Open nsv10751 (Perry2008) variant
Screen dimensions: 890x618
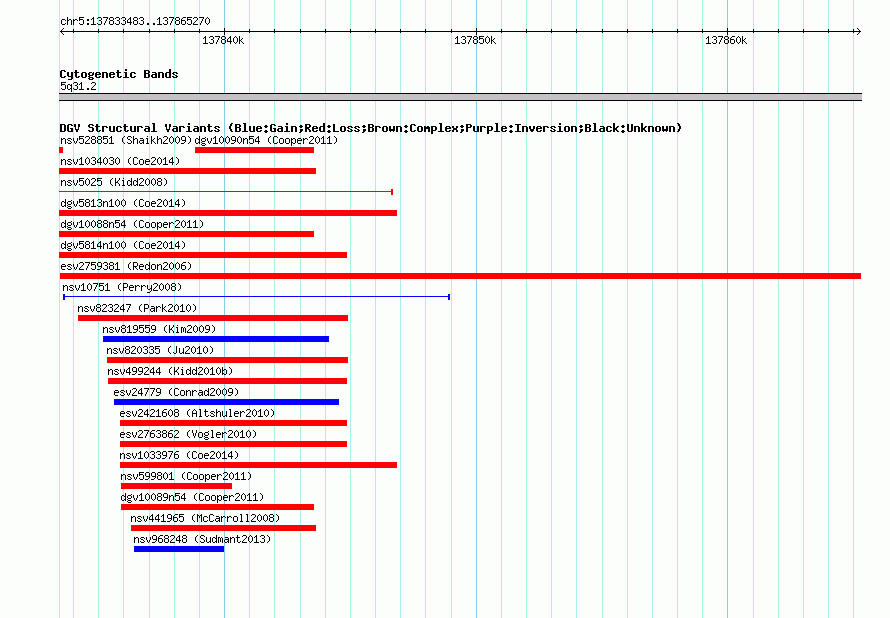122,287
